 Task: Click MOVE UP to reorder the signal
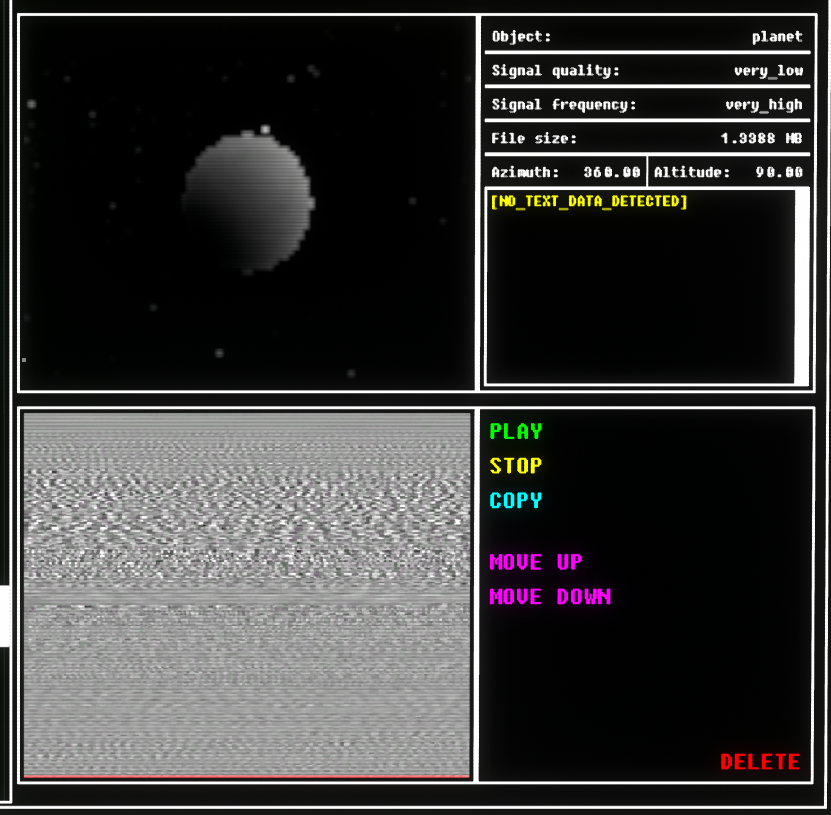tap(536, 563)
